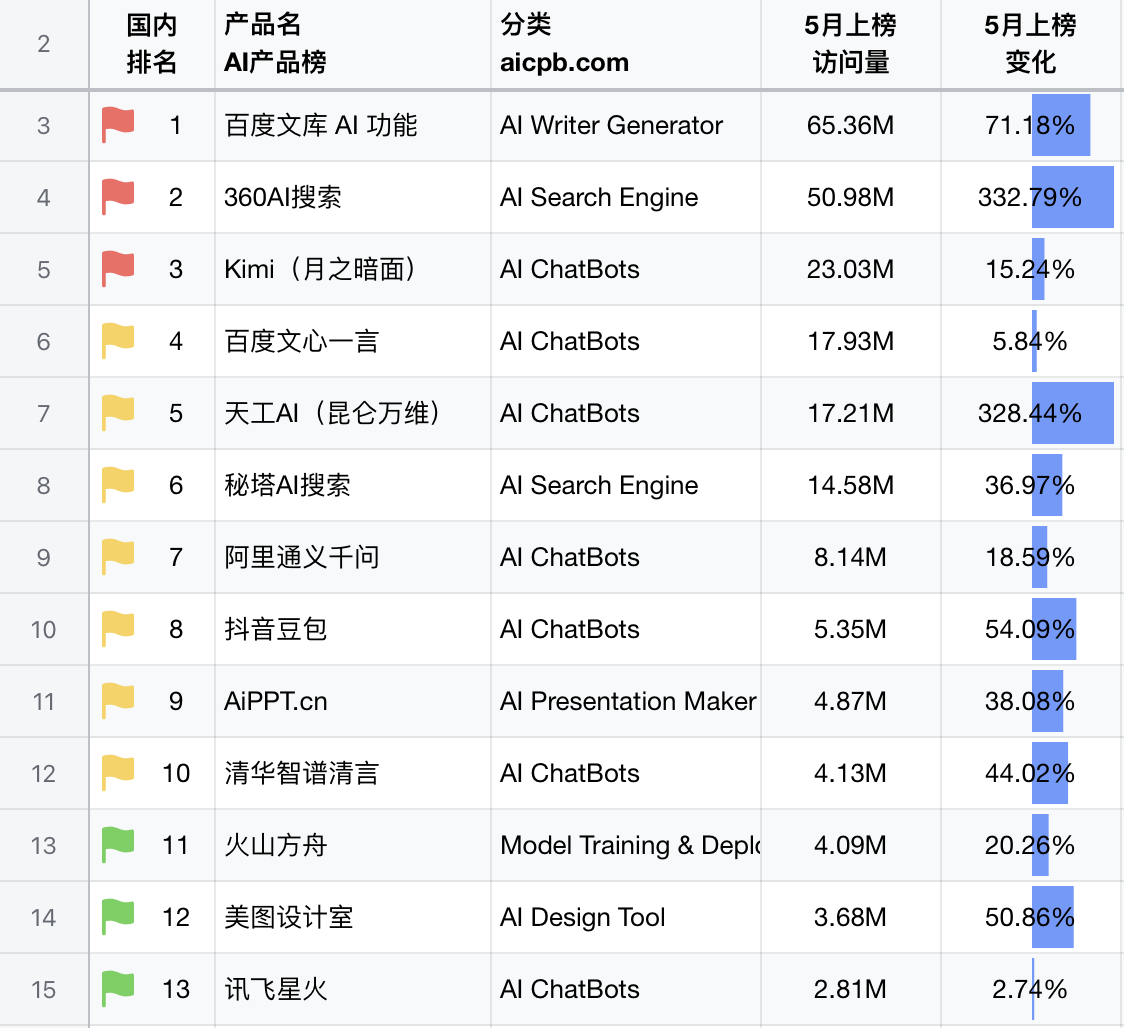Viewport: 1124px width, 1028px height.
Task: Click the red flag in the Kimi row
Action: [x=118, y=269]
